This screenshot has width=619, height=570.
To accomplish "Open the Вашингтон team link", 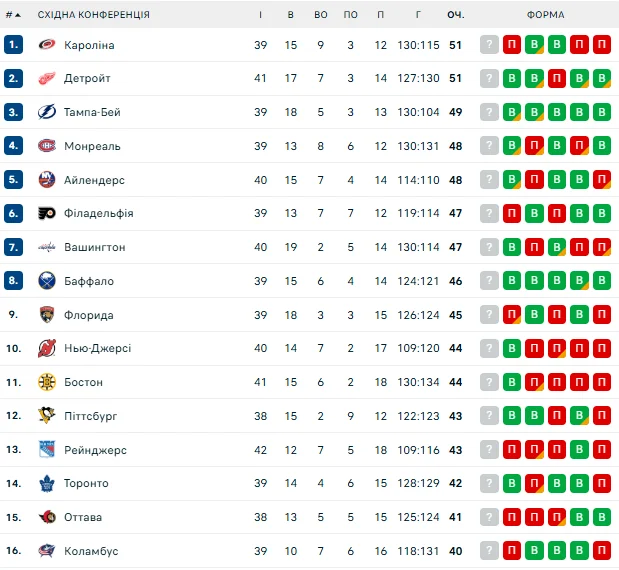I will (94, 247).
